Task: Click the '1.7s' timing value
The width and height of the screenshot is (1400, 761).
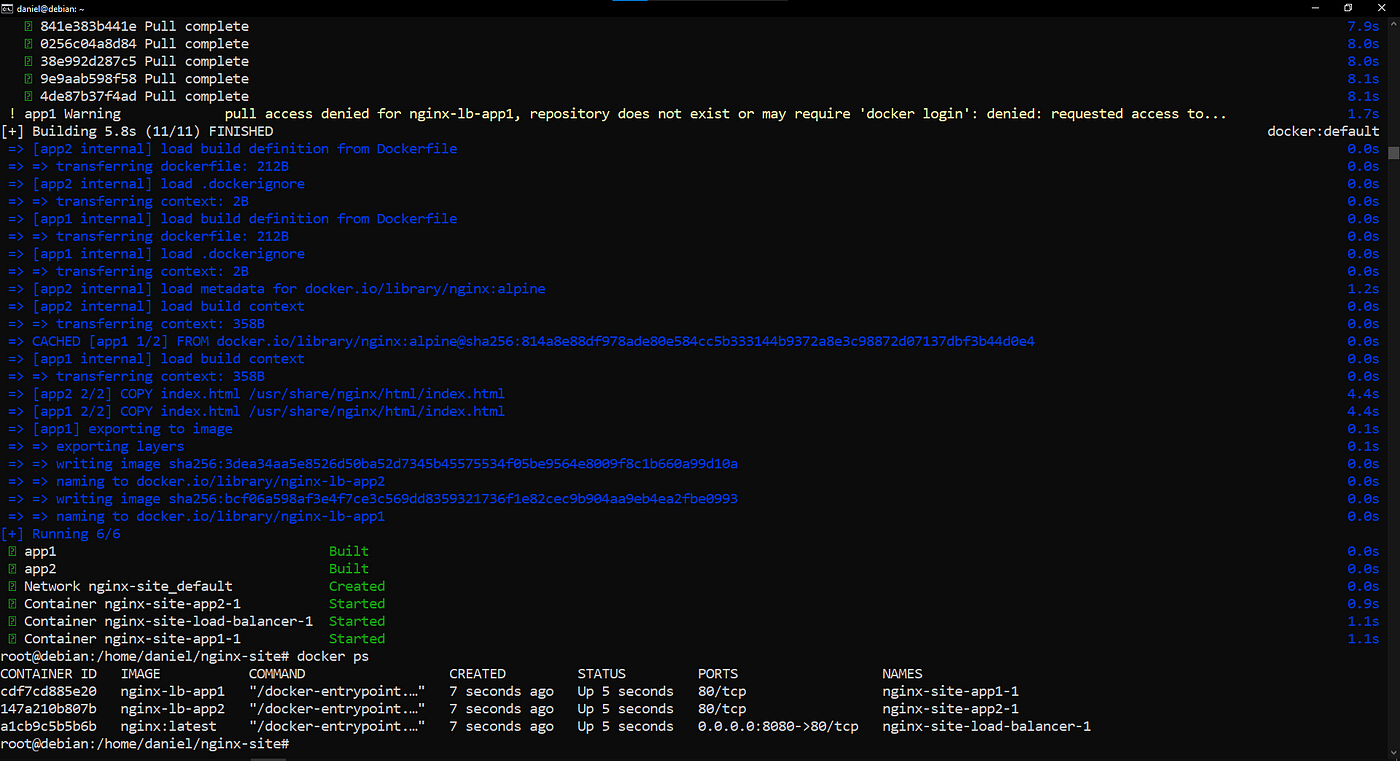Action: 1363,114
